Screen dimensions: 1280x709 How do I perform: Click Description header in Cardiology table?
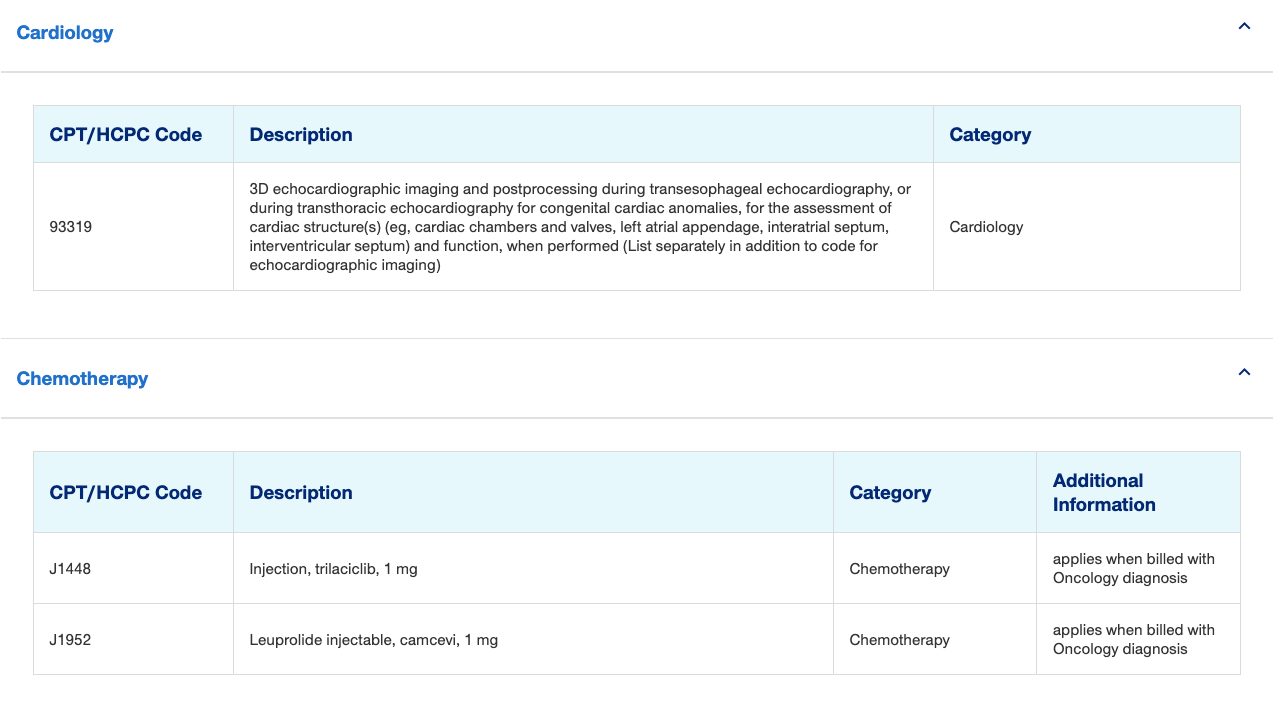[x=301, y=135]
